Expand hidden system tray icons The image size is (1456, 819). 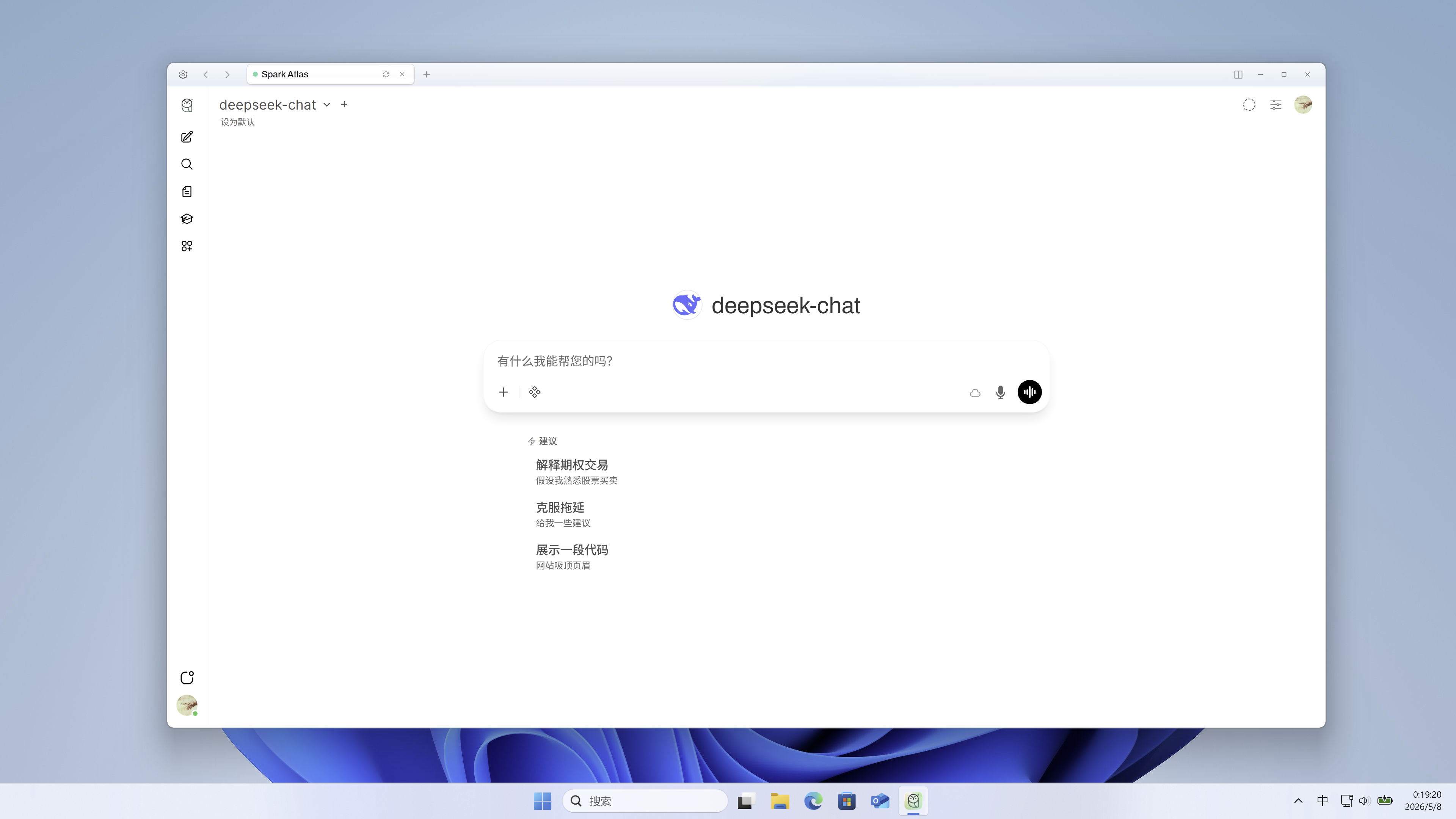coord(1298,801)
